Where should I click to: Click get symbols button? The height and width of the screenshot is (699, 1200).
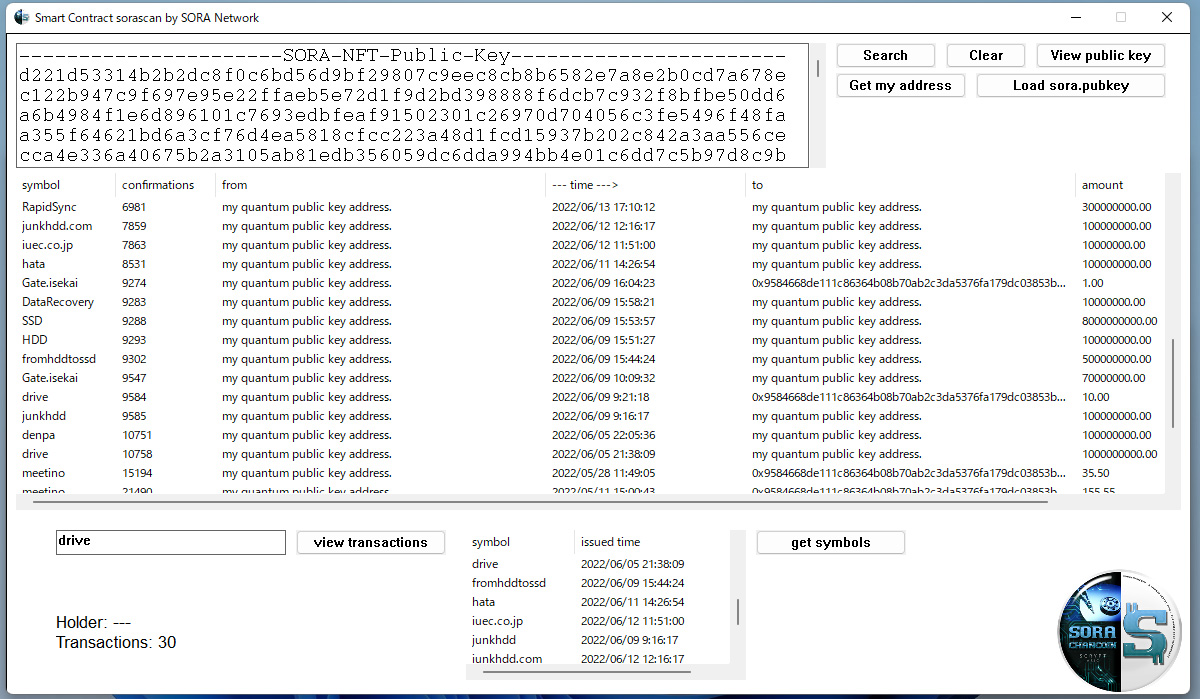[830, 542]
